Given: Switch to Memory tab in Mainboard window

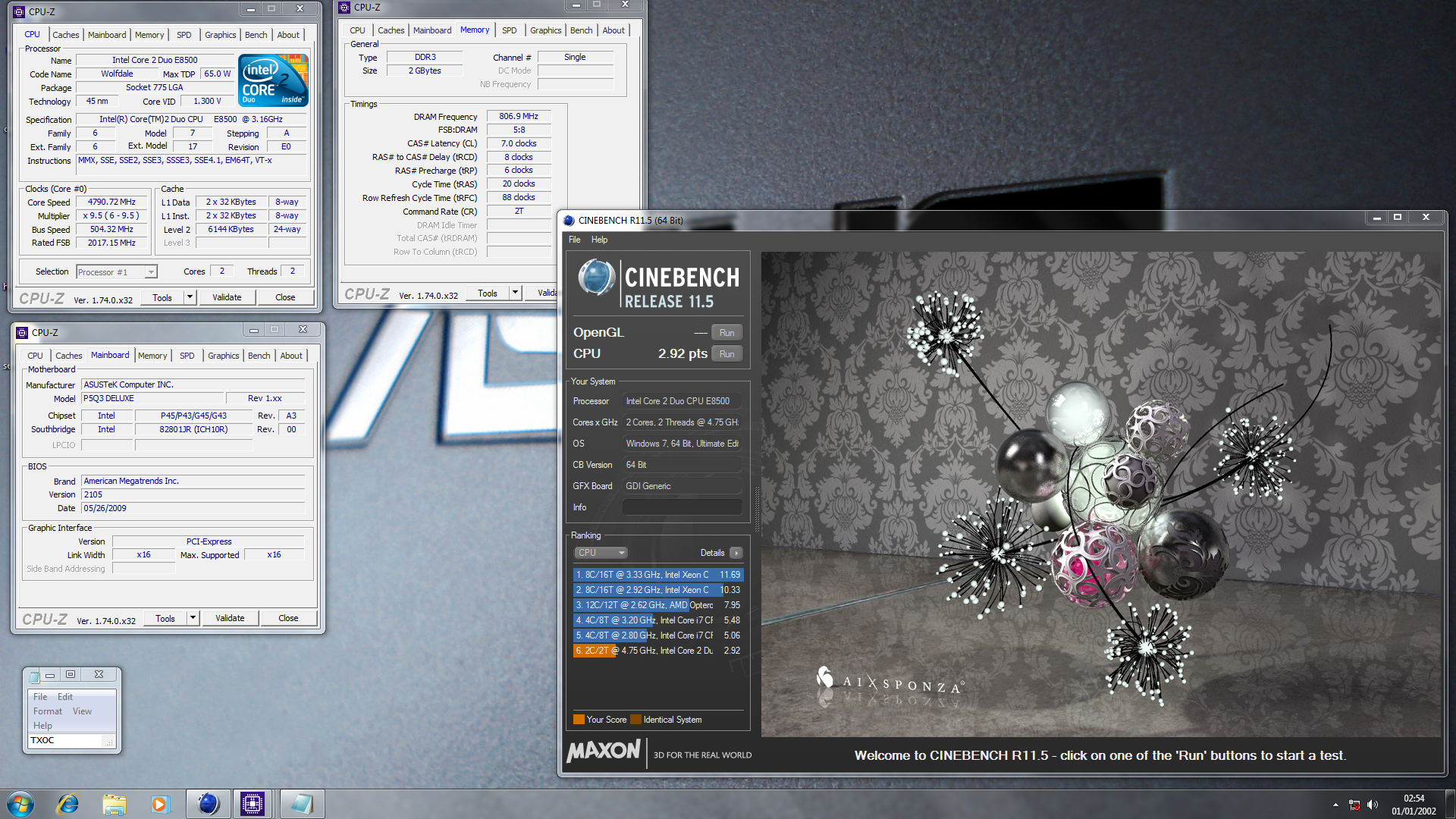Looking at the screenshot, I should point(152,356).
